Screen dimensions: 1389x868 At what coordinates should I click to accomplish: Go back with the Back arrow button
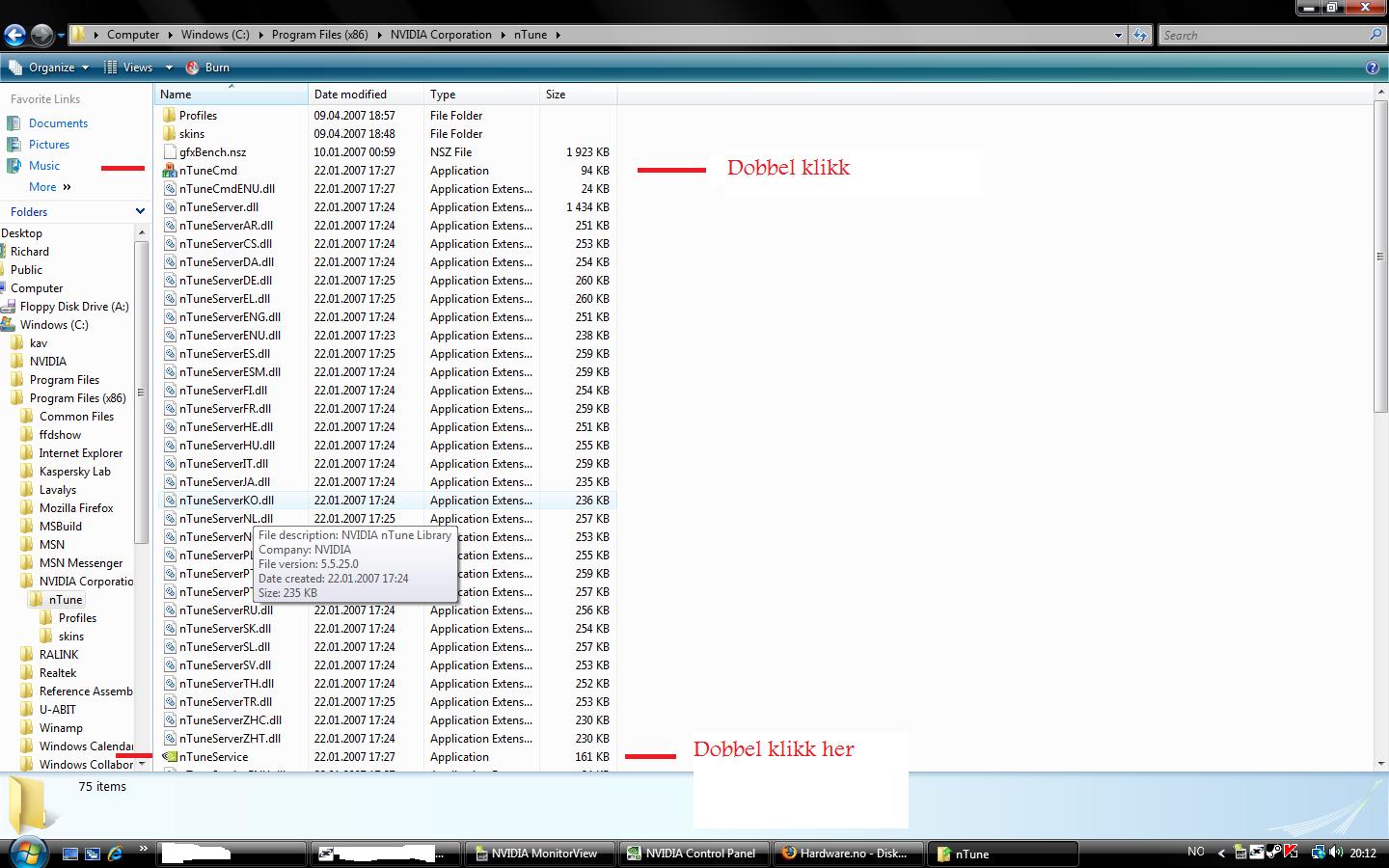click(14, 36)
